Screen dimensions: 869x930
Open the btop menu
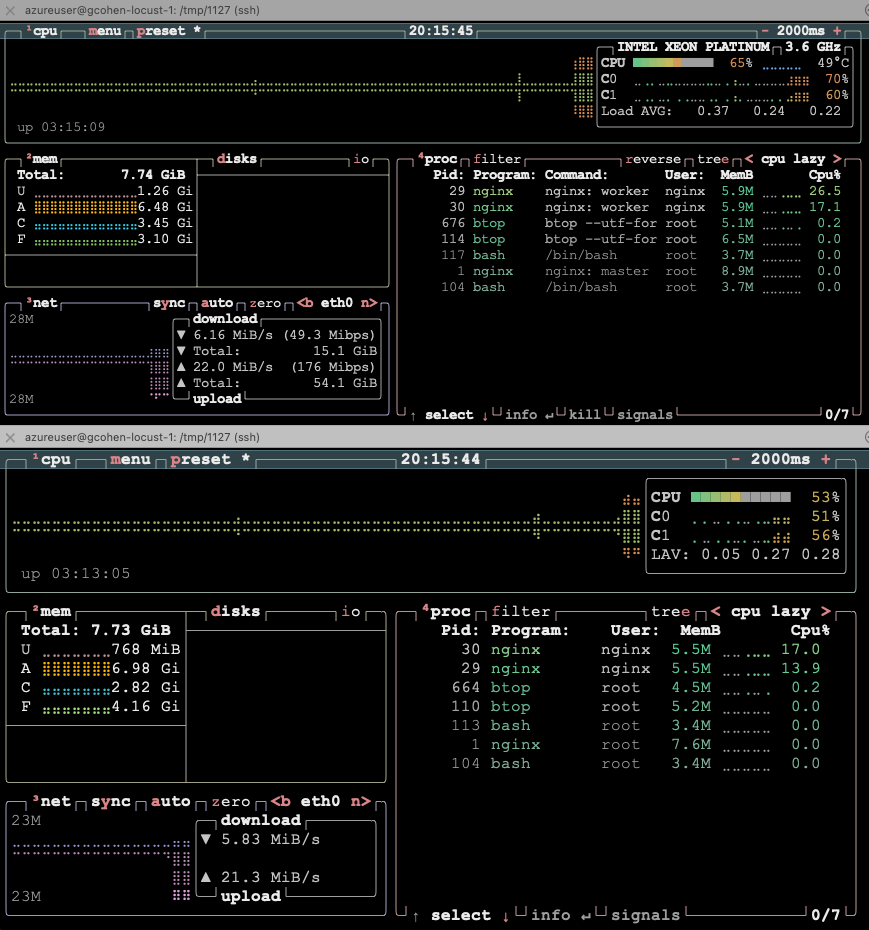coord(104,31)
